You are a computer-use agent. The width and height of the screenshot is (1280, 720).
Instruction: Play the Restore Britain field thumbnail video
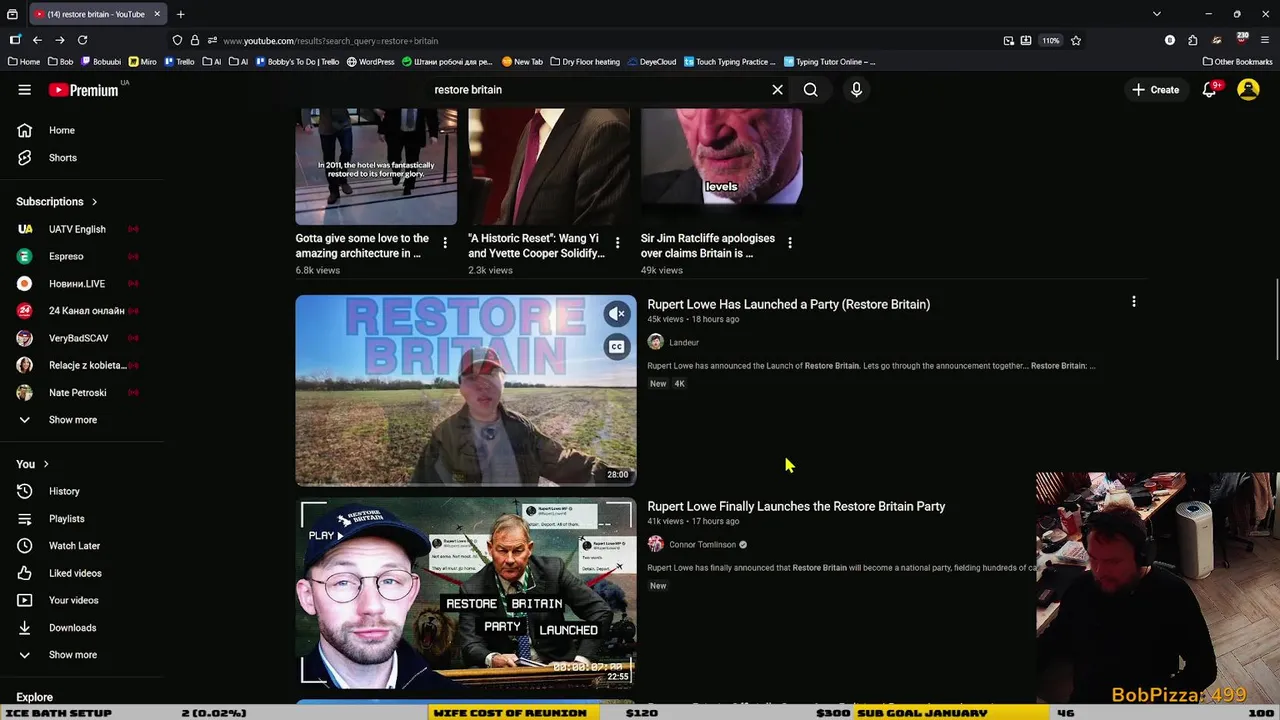pyautogui.click(x=465, y=390)
